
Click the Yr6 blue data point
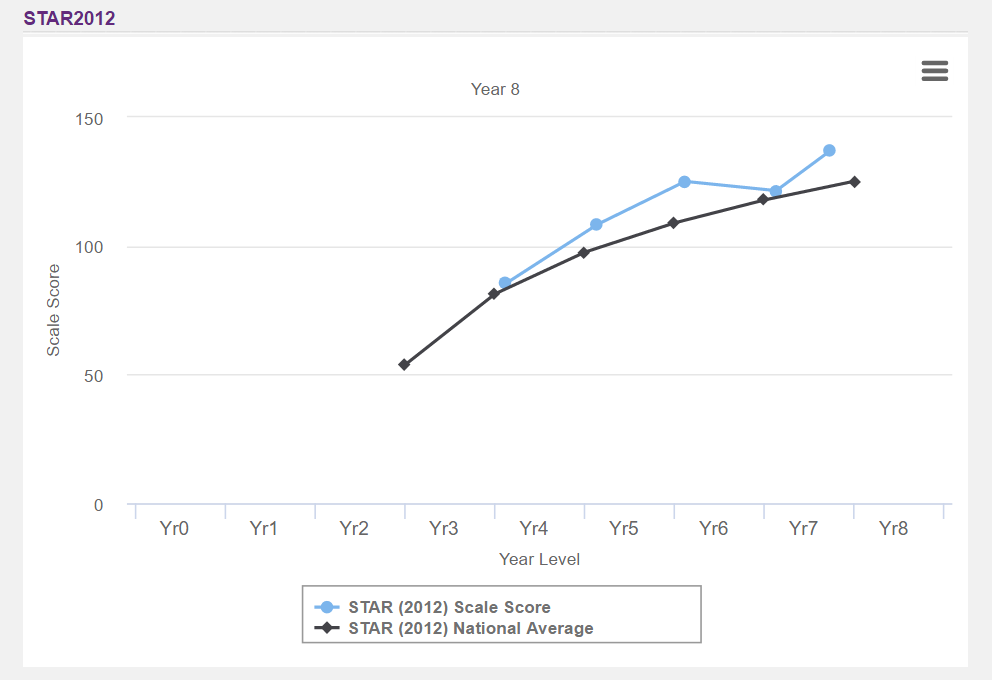pyautogui.click(x=684, y=181)
